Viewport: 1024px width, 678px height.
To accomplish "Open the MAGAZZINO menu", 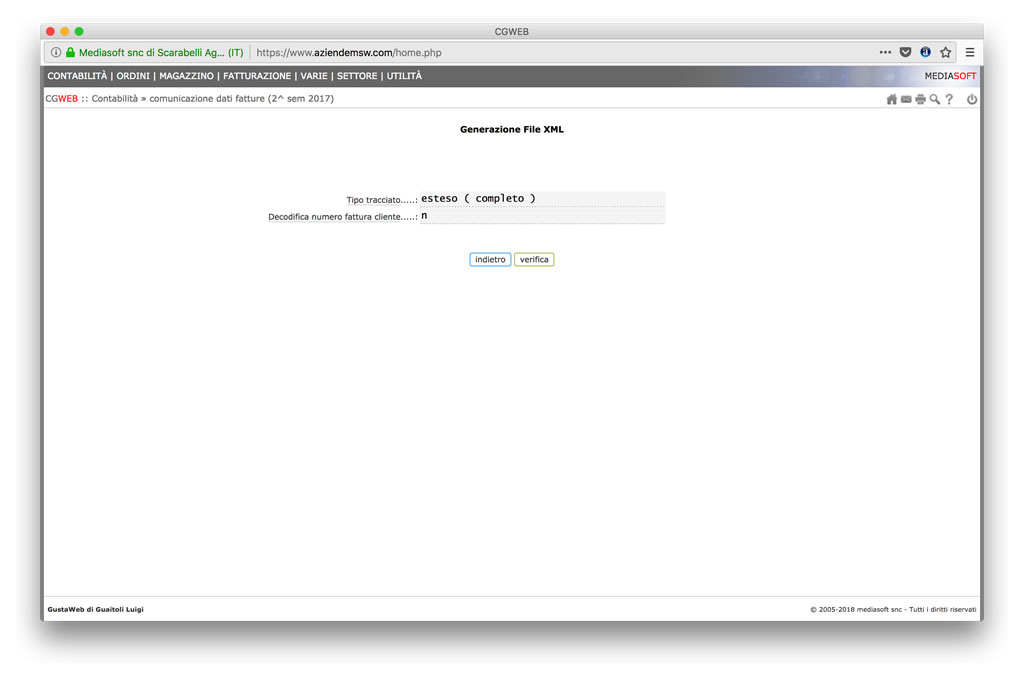I will (x=186, y=76).
